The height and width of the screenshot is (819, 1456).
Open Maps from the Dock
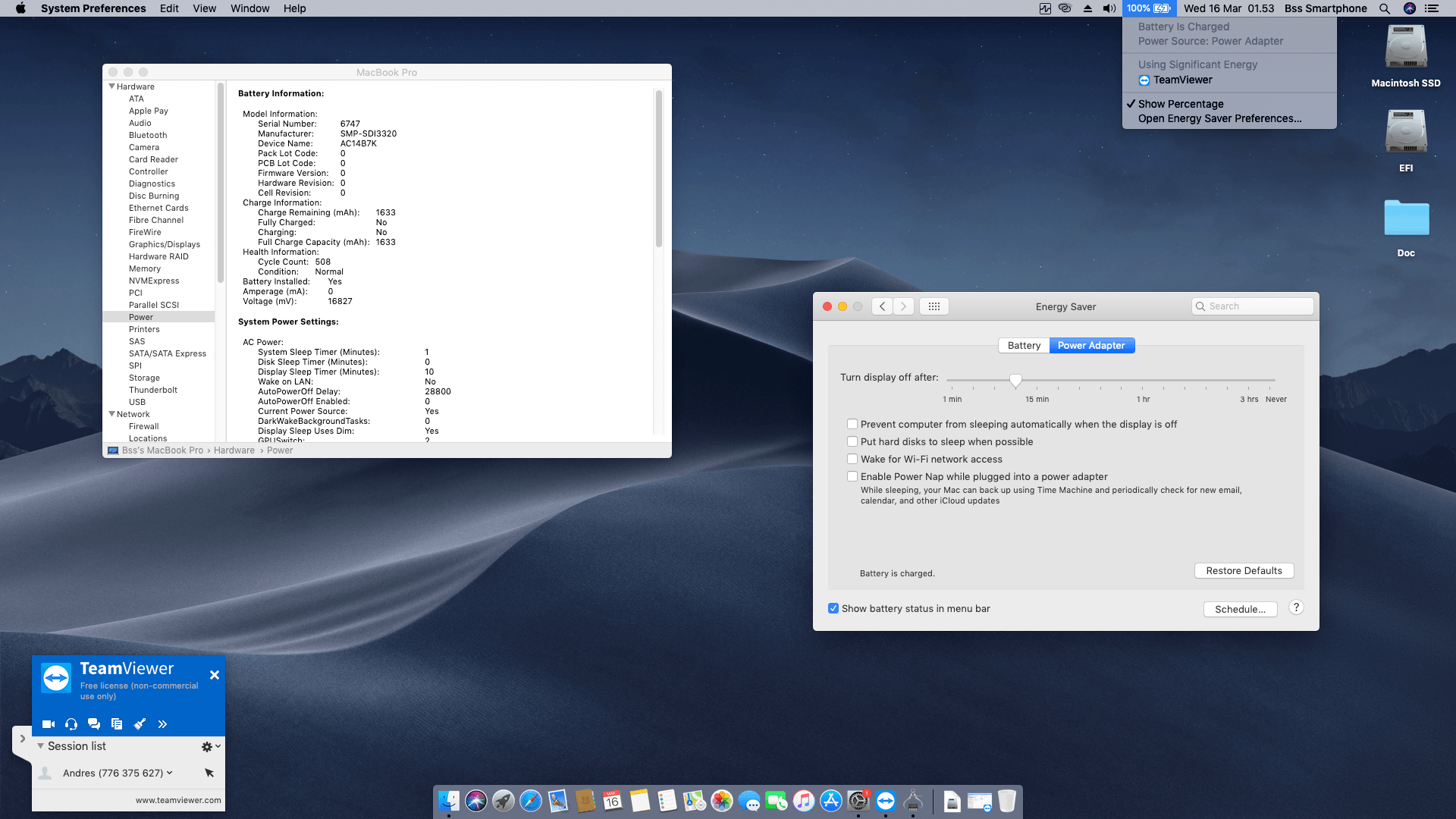coord(695,801)
